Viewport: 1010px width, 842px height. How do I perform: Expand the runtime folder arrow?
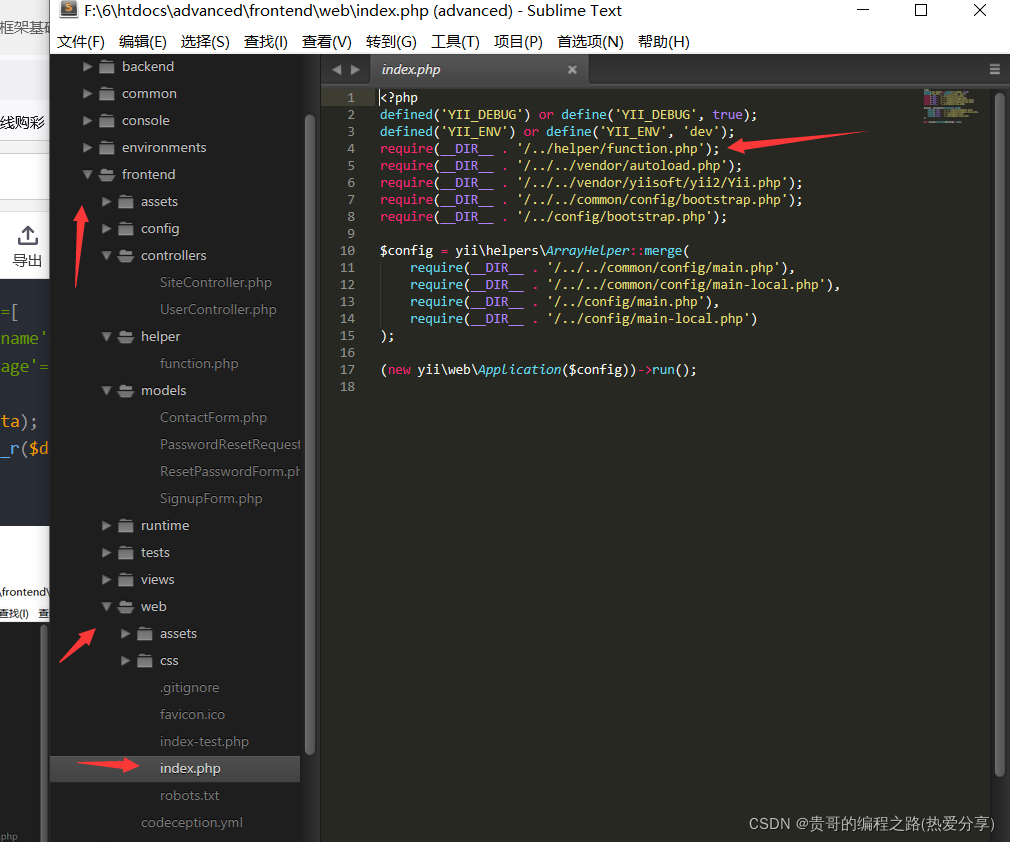[107, 526]
